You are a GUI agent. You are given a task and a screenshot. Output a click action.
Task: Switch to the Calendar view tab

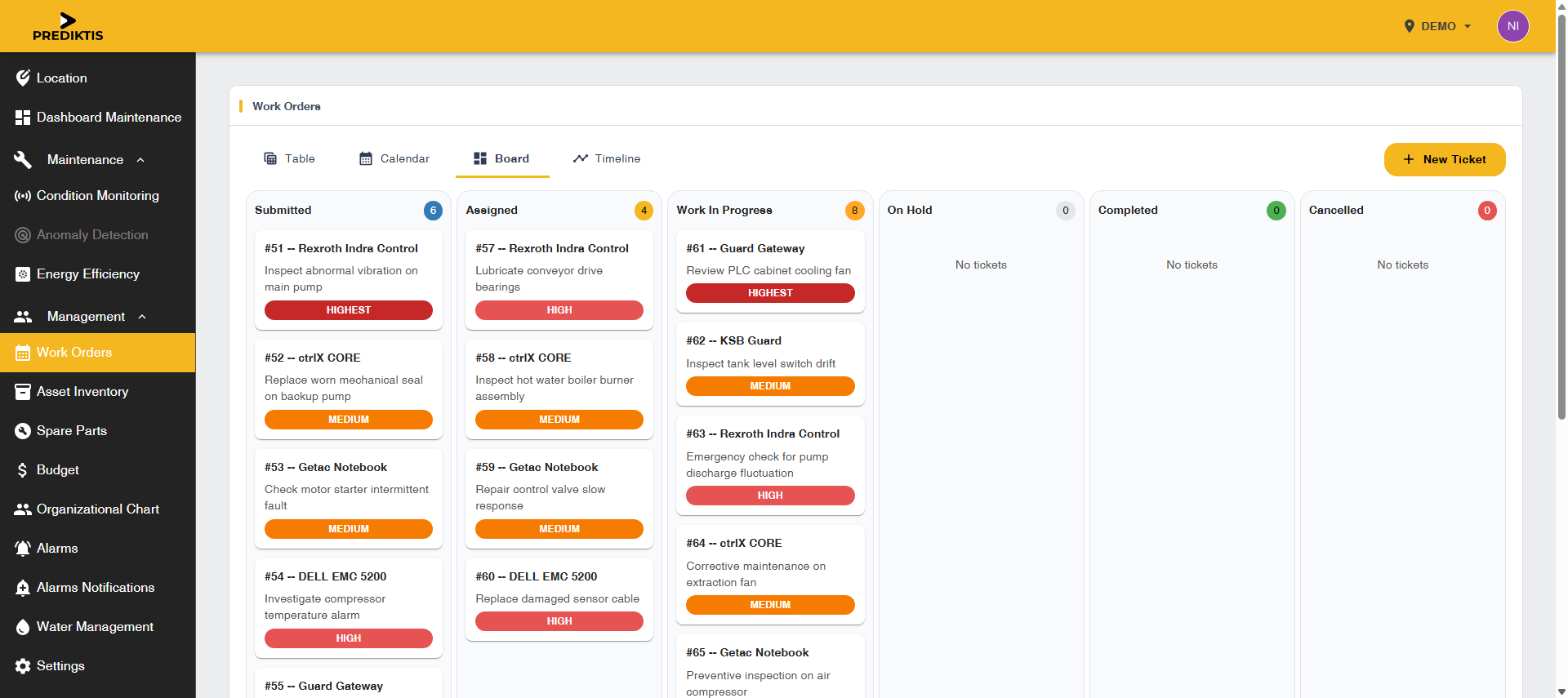click(394, 159)
